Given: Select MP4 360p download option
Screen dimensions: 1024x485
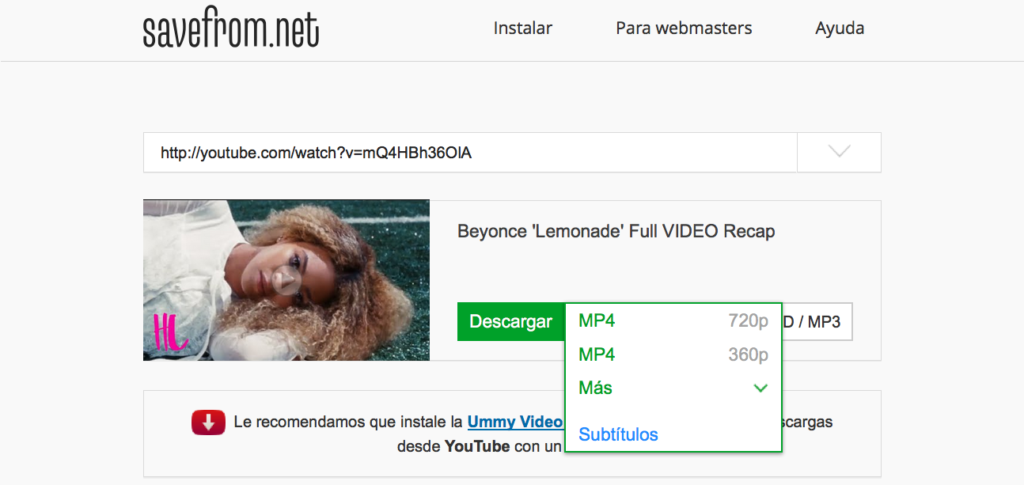Looking at the screenshot, I should click(673, 355).
